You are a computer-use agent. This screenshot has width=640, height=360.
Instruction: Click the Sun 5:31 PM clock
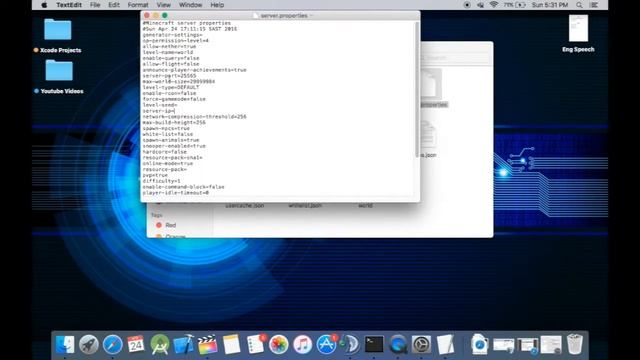[x=550, y=5]
